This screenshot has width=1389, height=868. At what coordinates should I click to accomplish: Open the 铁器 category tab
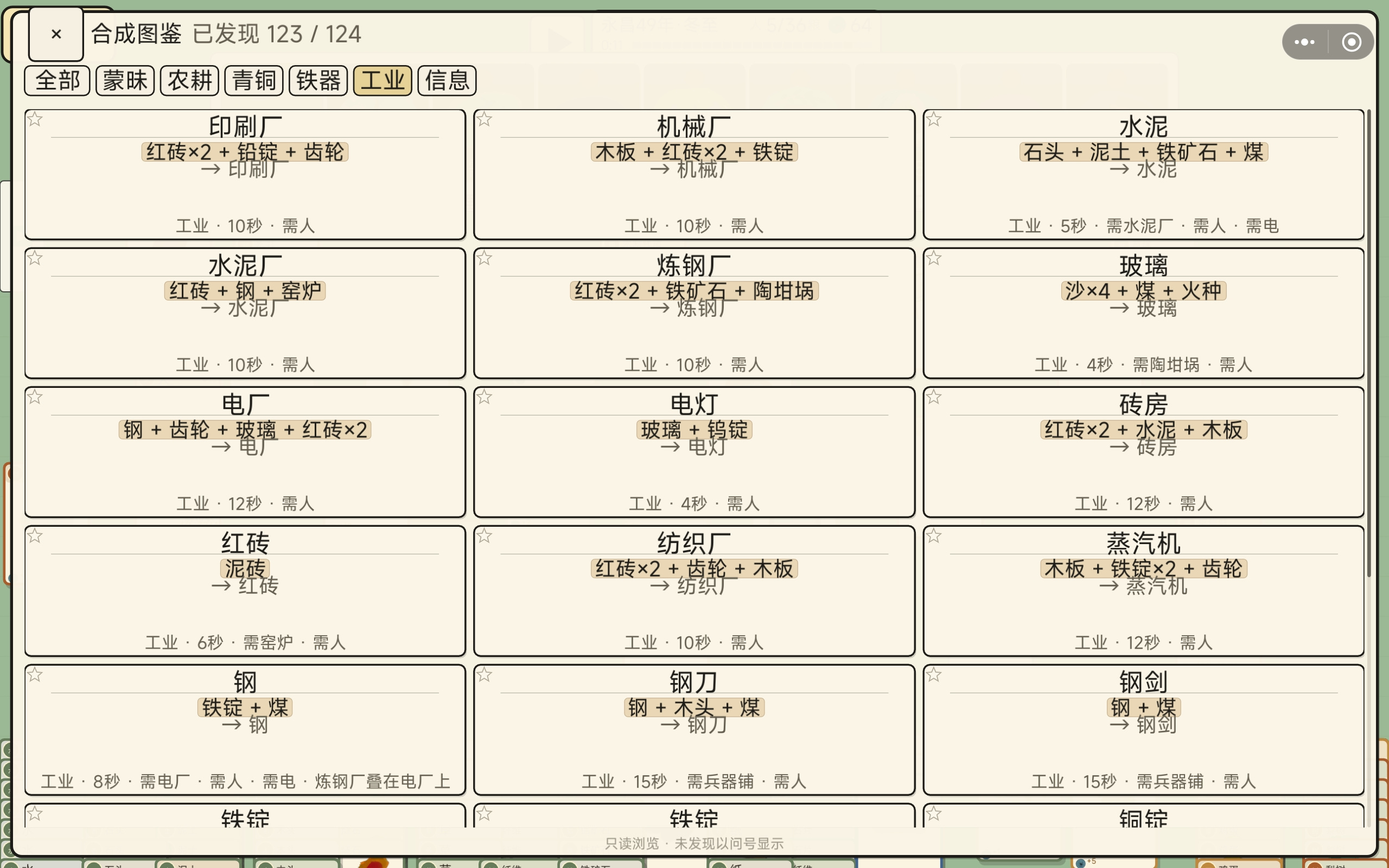click(x=318, y=80)
